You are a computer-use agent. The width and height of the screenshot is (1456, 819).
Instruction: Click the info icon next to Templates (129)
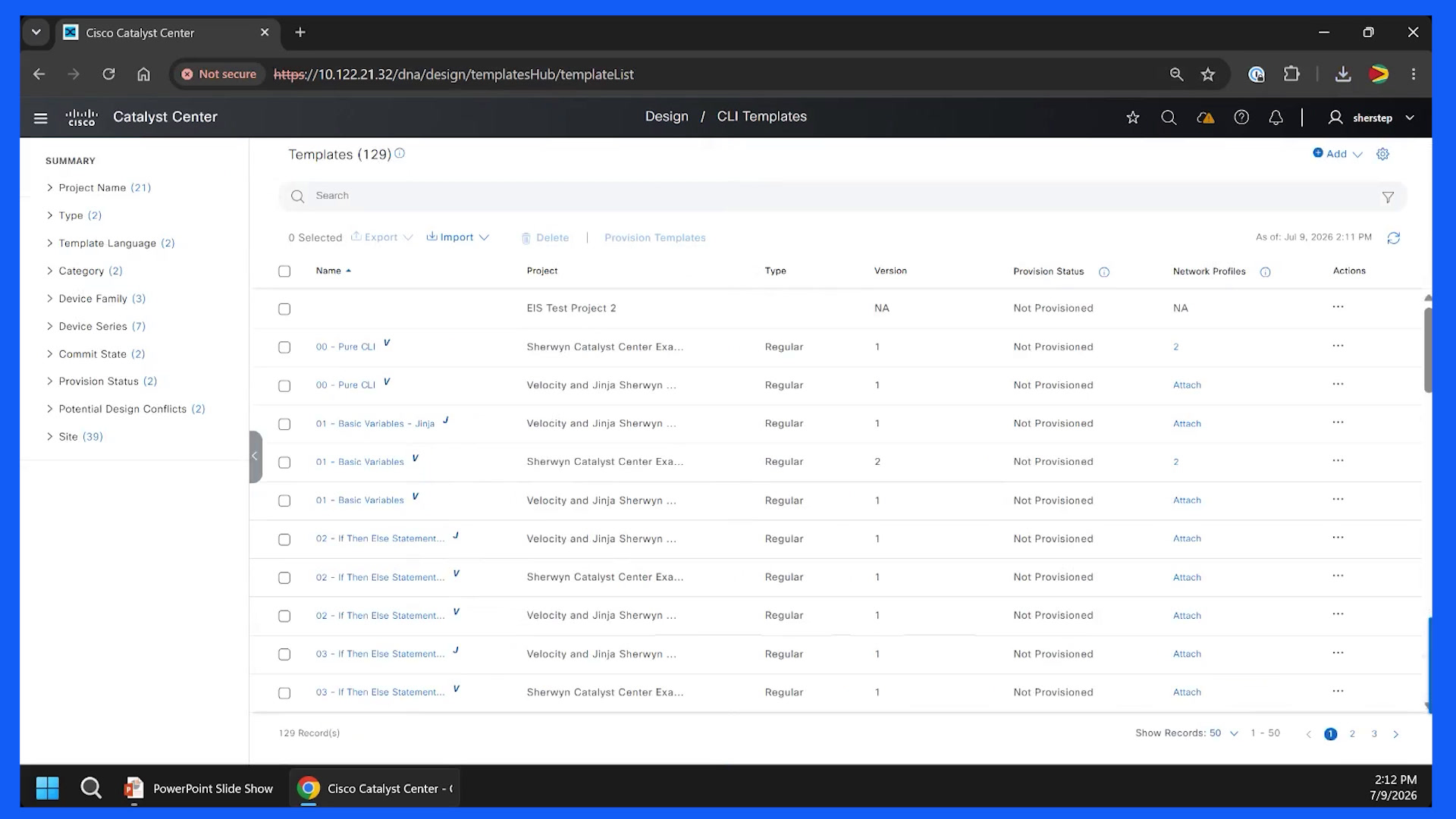[400, 153]
